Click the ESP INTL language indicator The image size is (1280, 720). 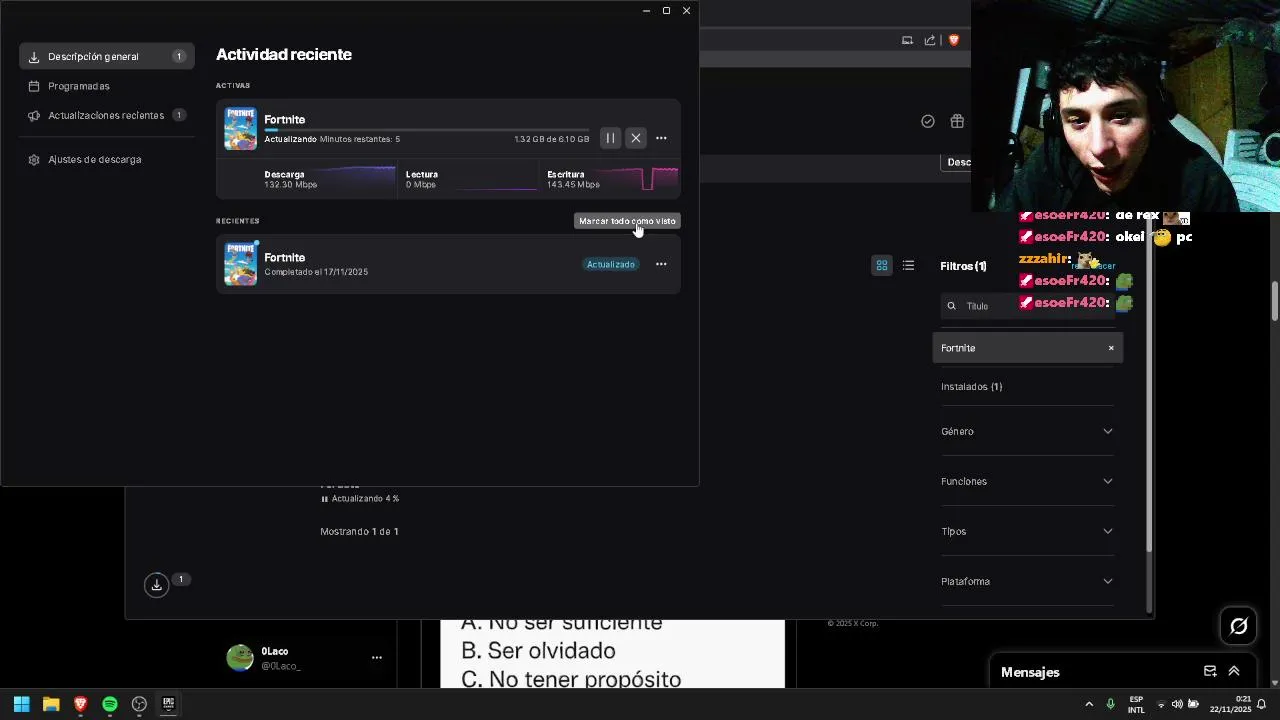1136,704
